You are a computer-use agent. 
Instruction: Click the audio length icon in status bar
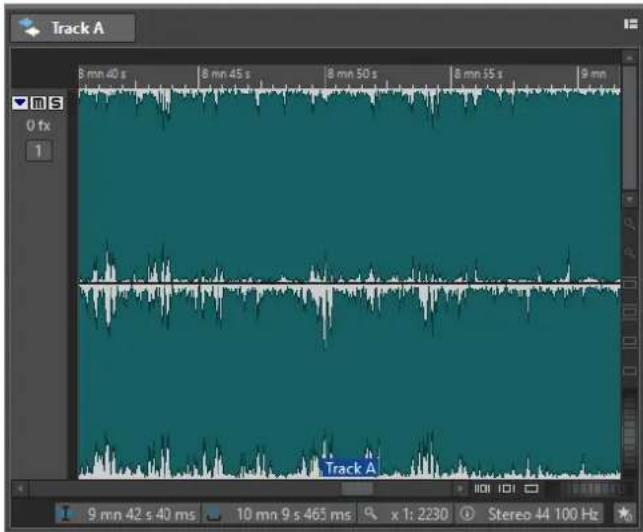pos(214,514)
